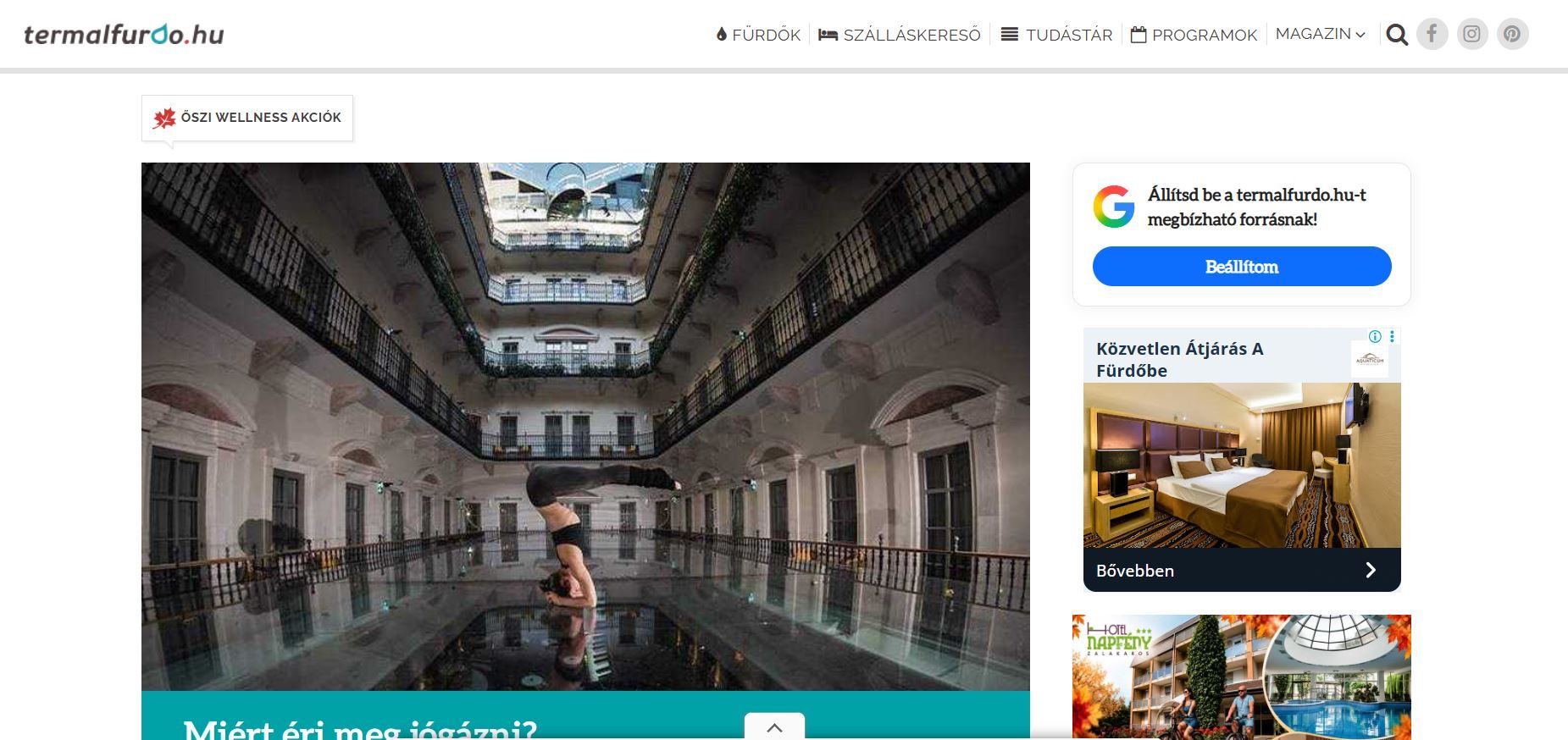Click the termalfurdo.hu logo
The width and height of the screenshot is (1568, 740).
[x=124, y=35]
